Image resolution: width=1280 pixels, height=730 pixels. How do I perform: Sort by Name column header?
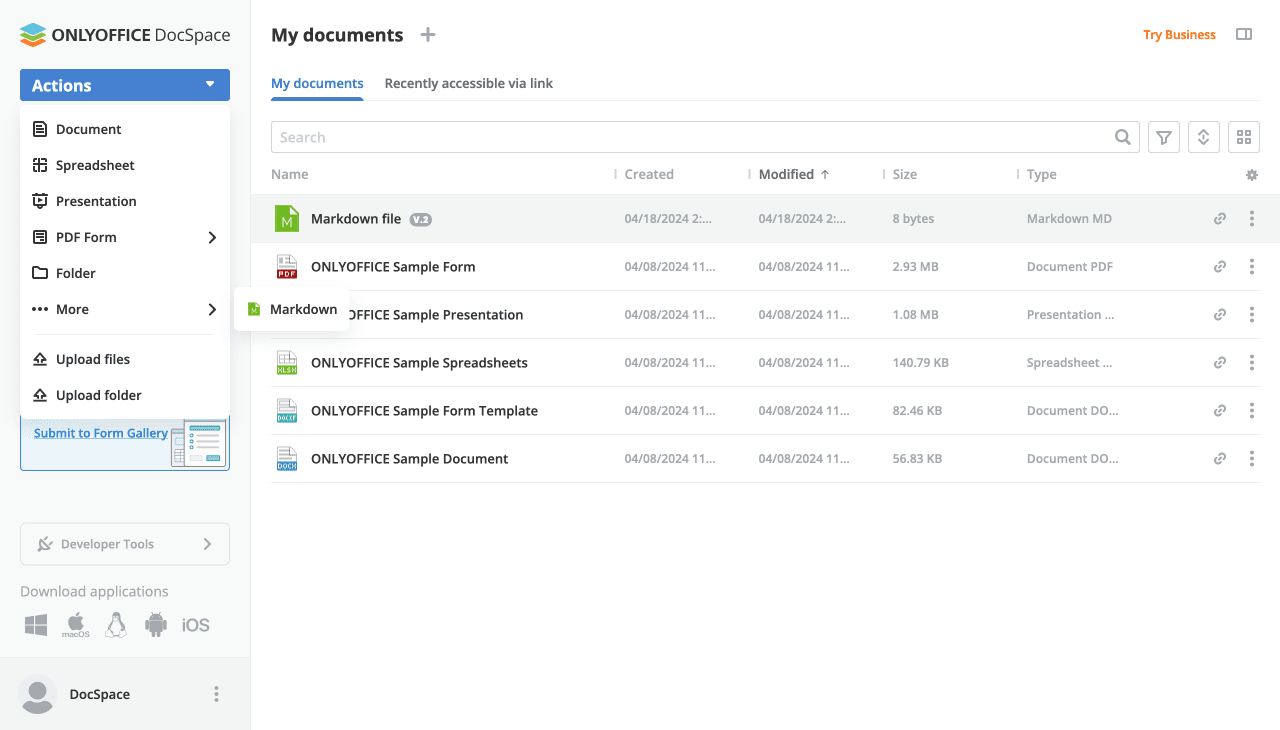click(290, 174)
